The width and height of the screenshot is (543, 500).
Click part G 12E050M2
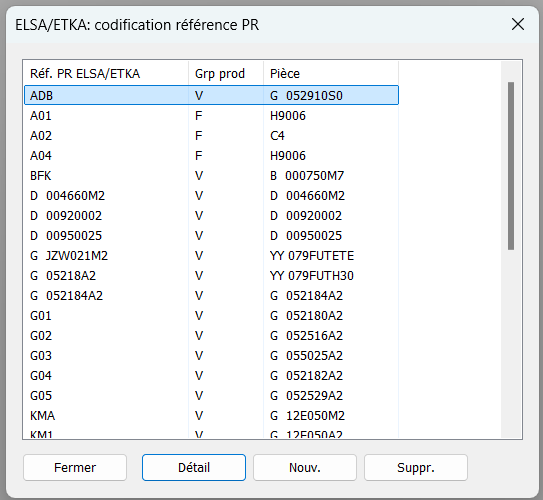(x=307, y=416)
